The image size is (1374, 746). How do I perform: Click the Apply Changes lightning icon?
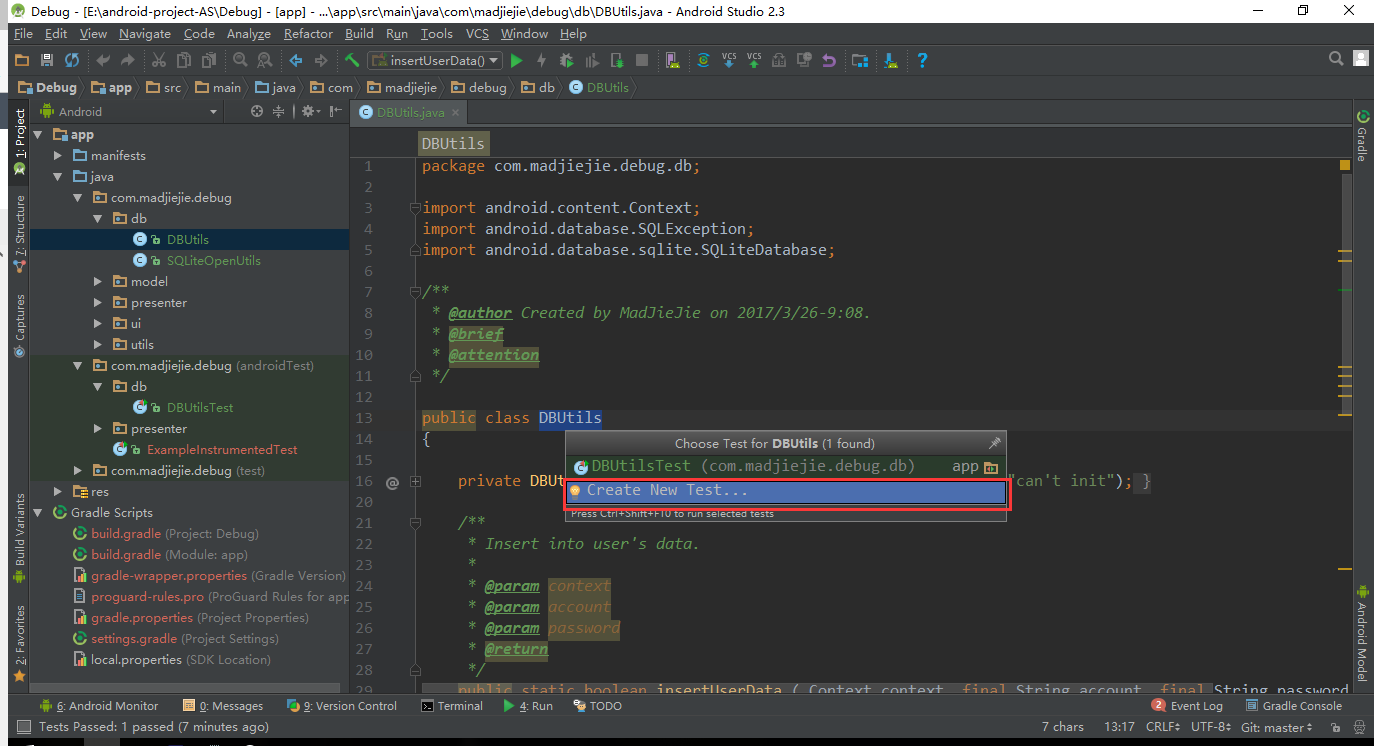pyautogui.click(x=541, y=60)
